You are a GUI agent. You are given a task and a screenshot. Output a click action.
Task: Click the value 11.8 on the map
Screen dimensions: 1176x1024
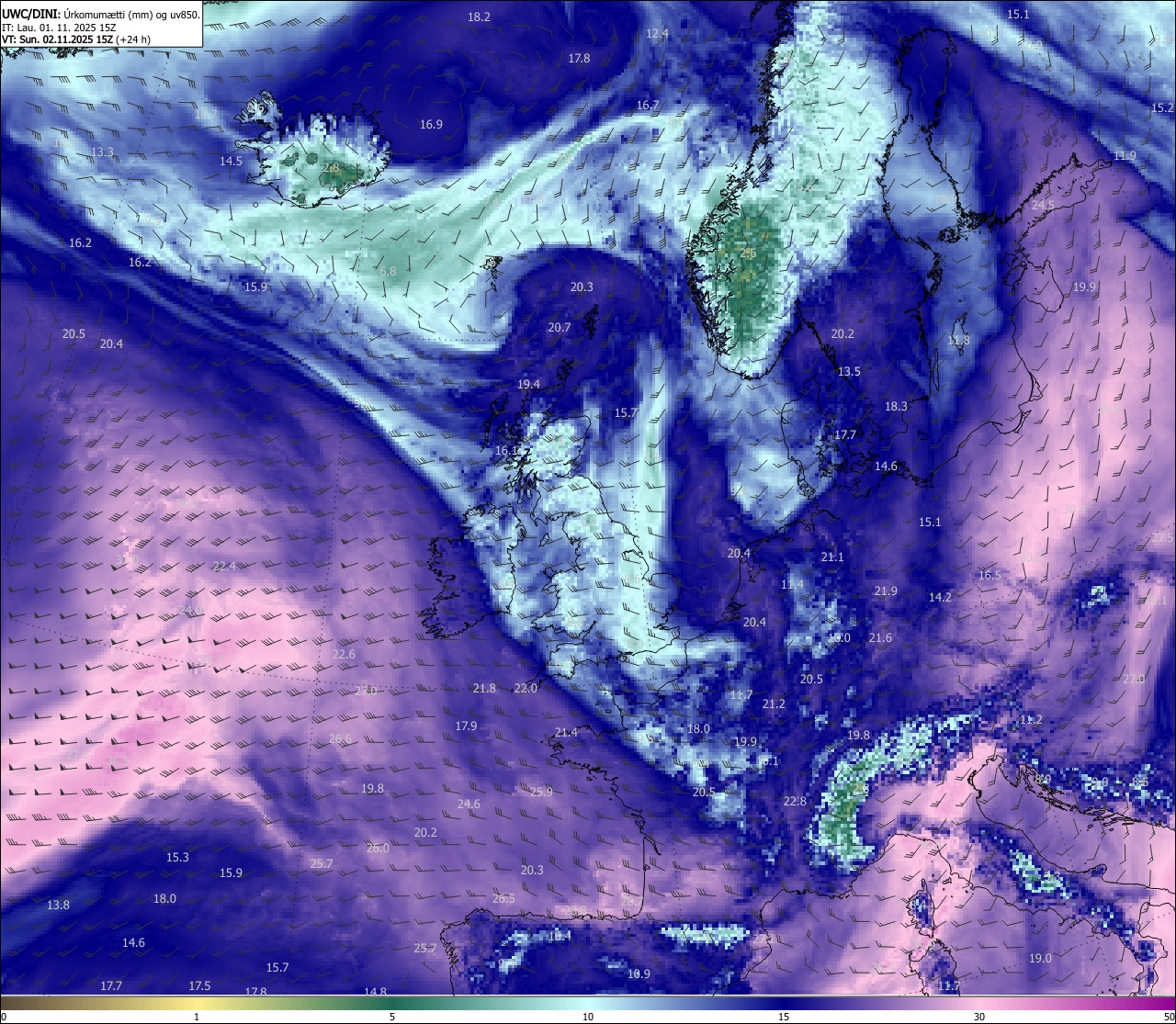point(958,340)
